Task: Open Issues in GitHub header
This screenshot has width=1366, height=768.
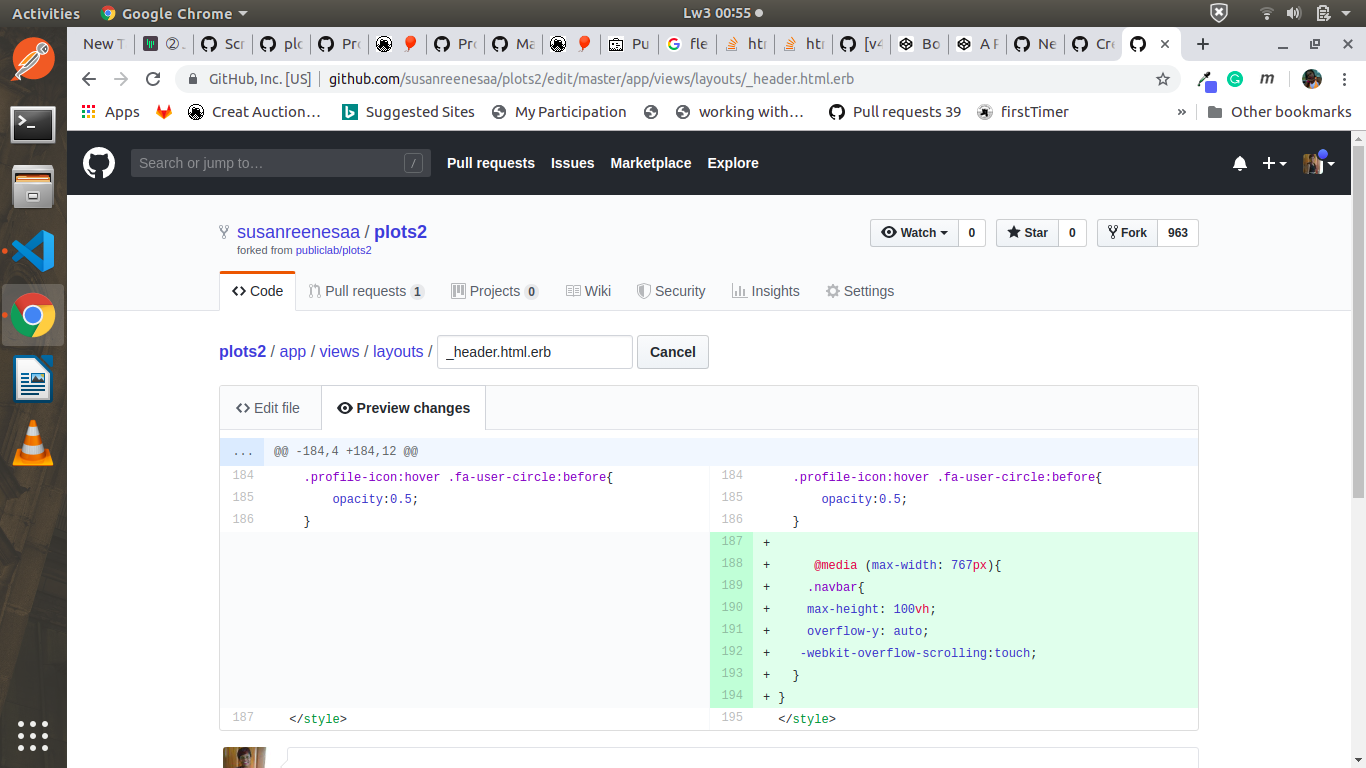Action: click(573, 163)
